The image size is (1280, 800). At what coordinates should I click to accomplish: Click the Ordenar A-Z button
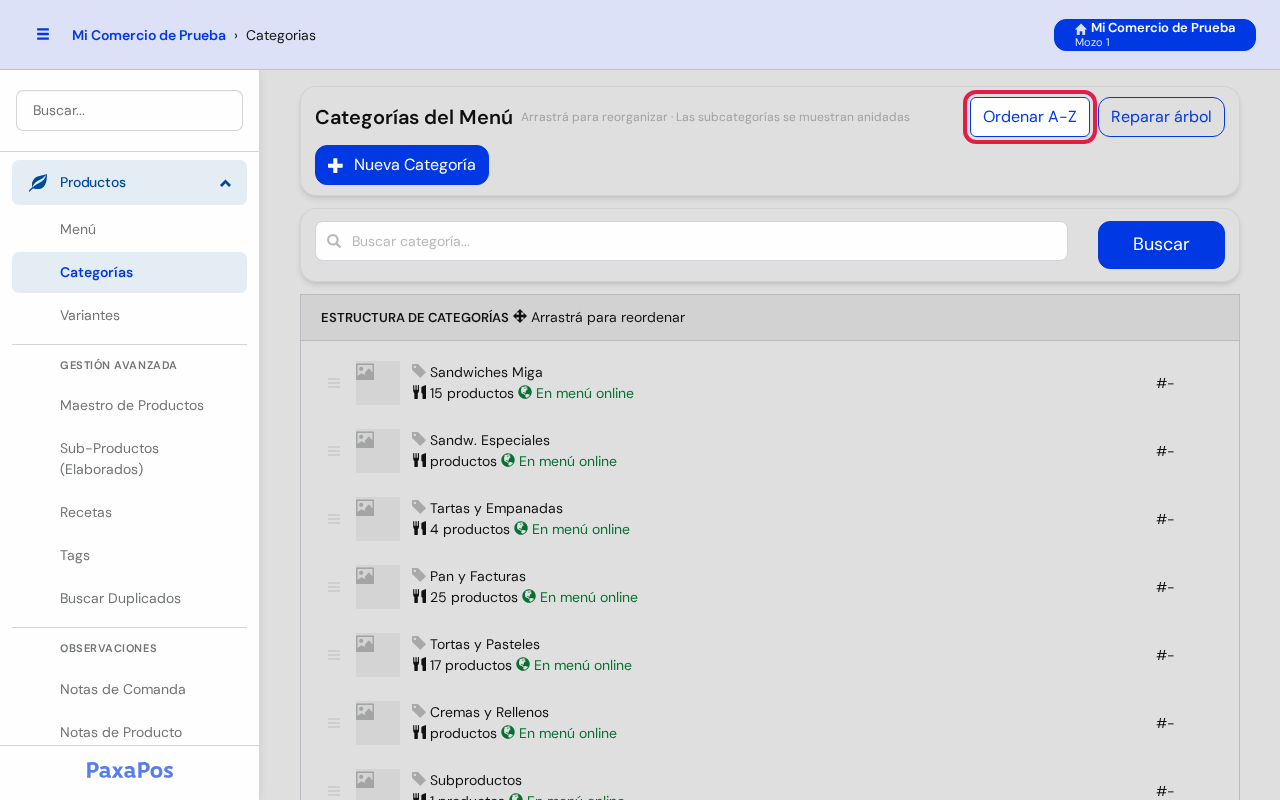(1030, 117)
